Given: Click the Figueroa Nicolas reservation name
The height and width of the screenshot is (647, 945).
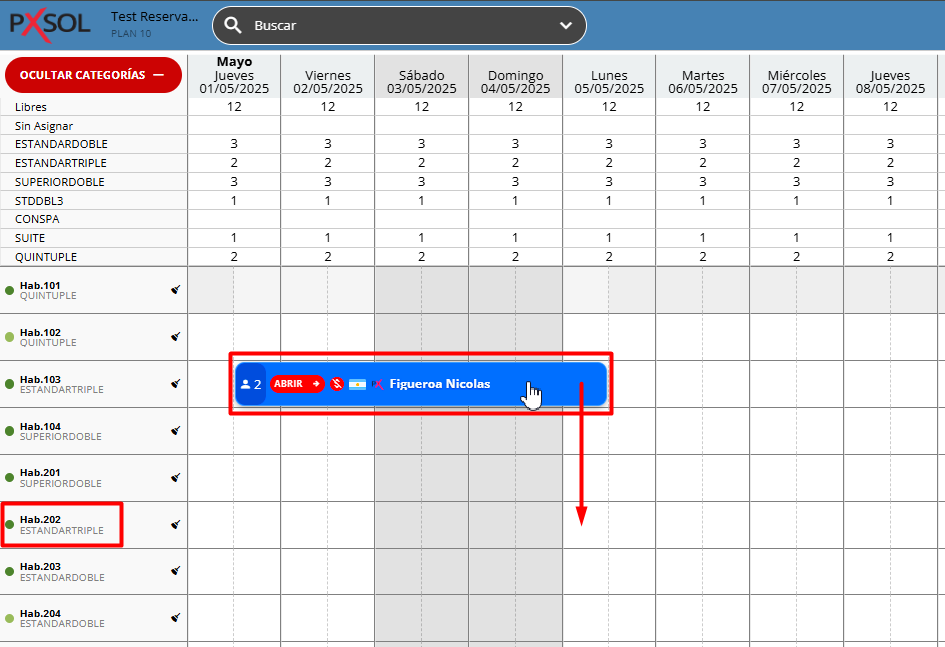Looking at the screenshot, I should (x=440, y=384).
